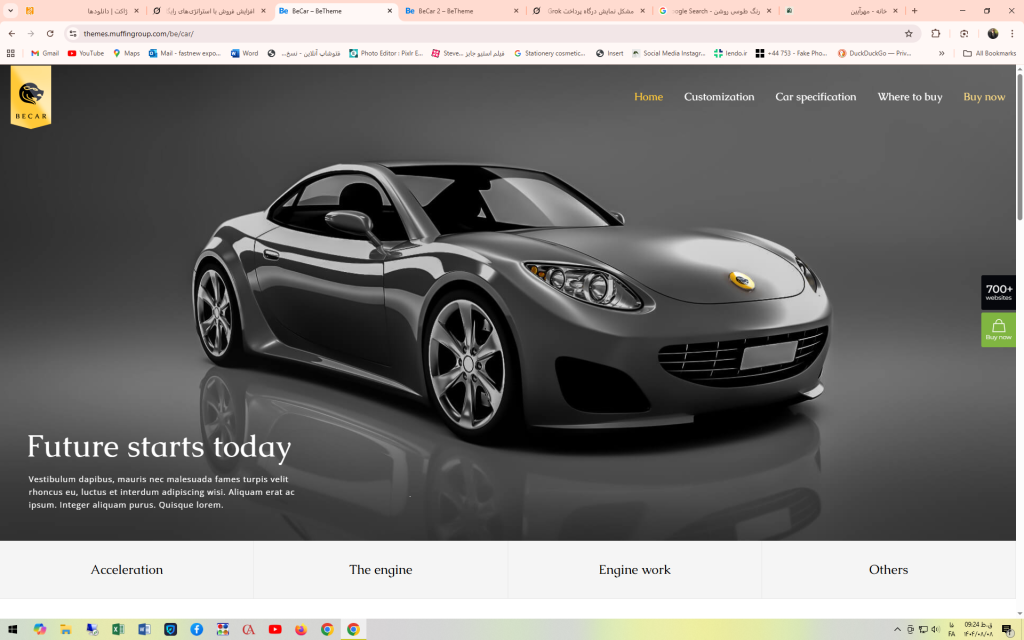Click the Buy now link in the navigation
Screen dimensions: 1024x640
[x=984, y=97]
